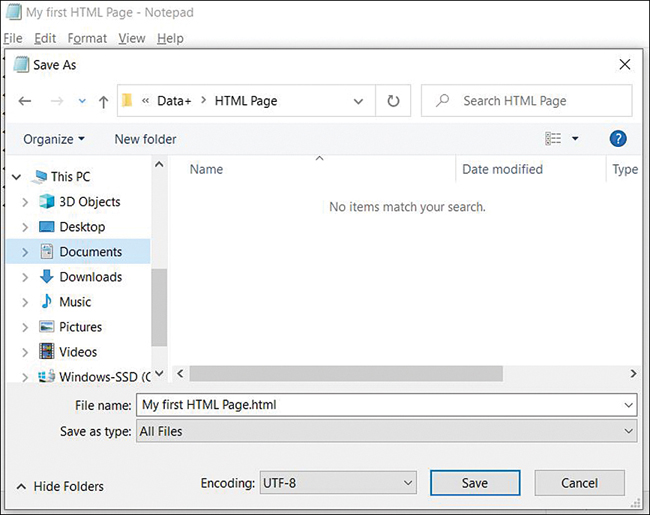The height and width of the screenshot is (515, 650).
Task: Click the This PC computer icon
Action: coord(39,177)
